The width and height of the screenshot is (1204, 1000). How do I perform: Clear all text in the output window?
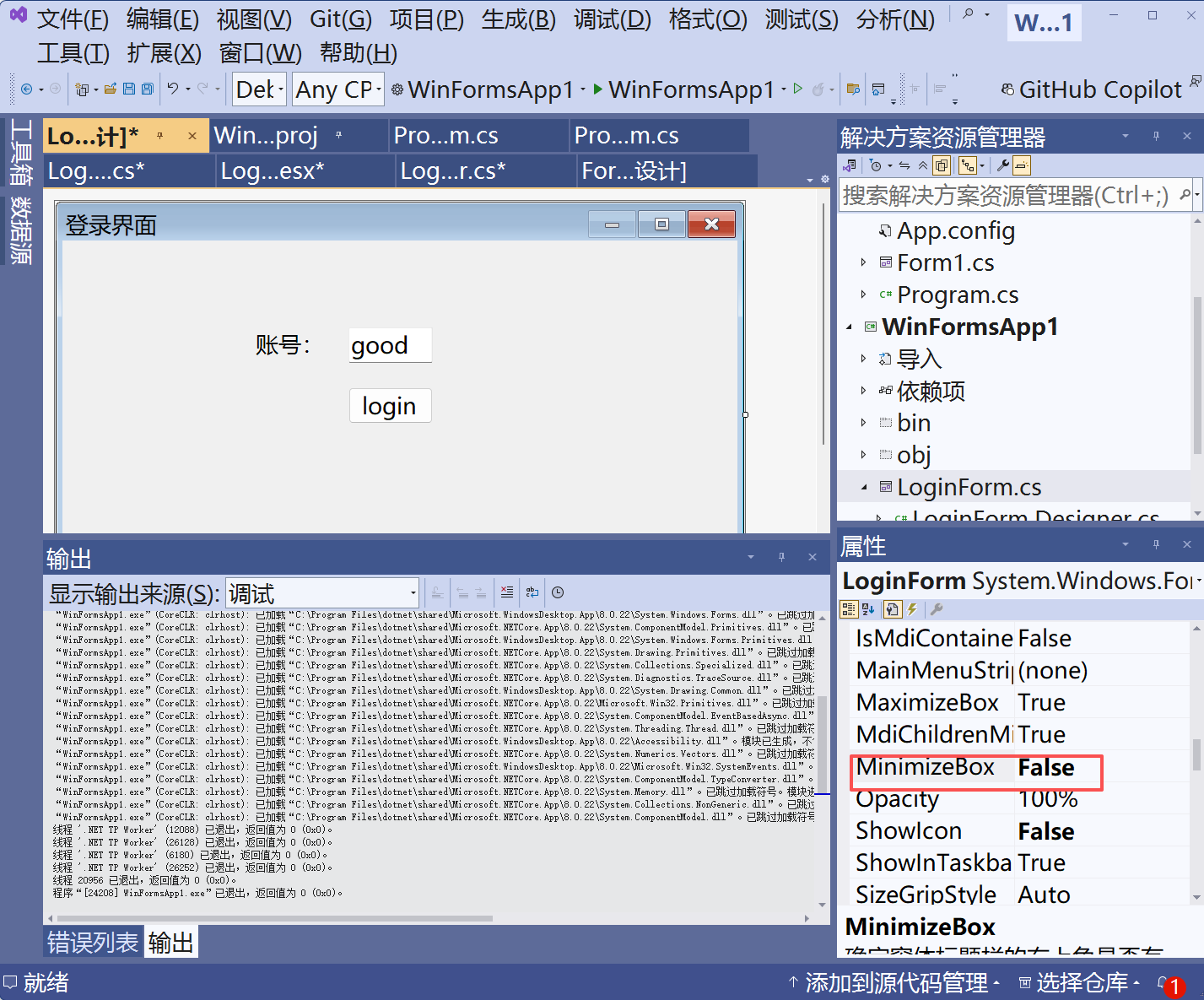[506, 592]
